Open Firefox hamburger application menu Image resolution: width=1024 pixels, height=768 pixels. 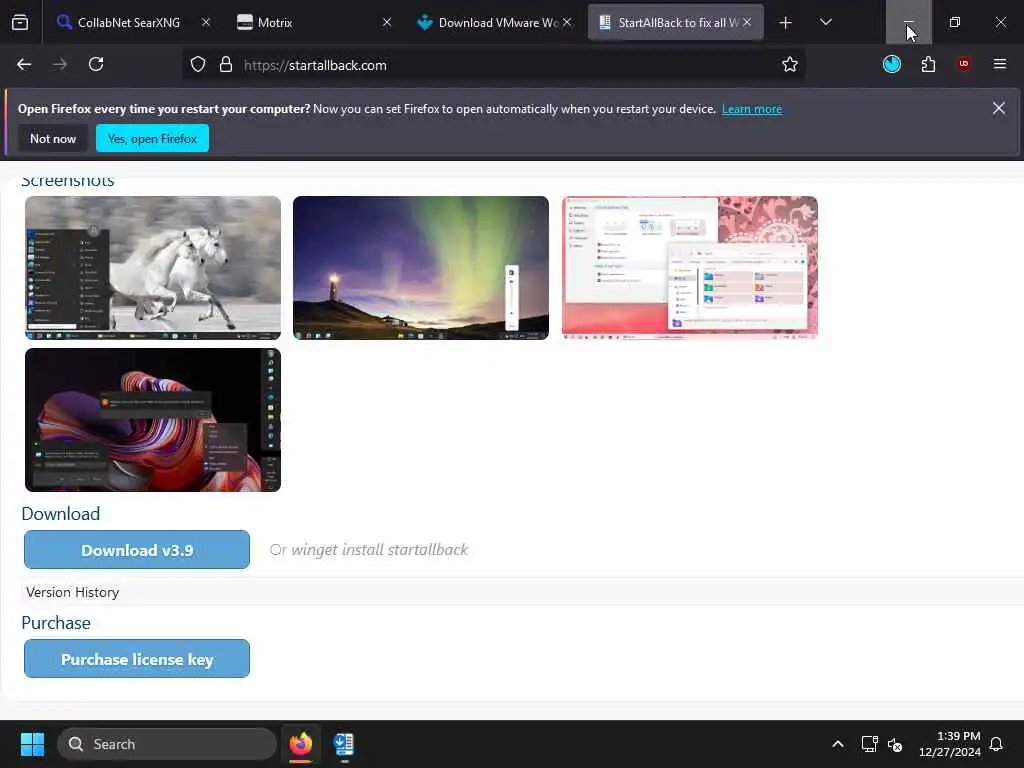(999, 64)
